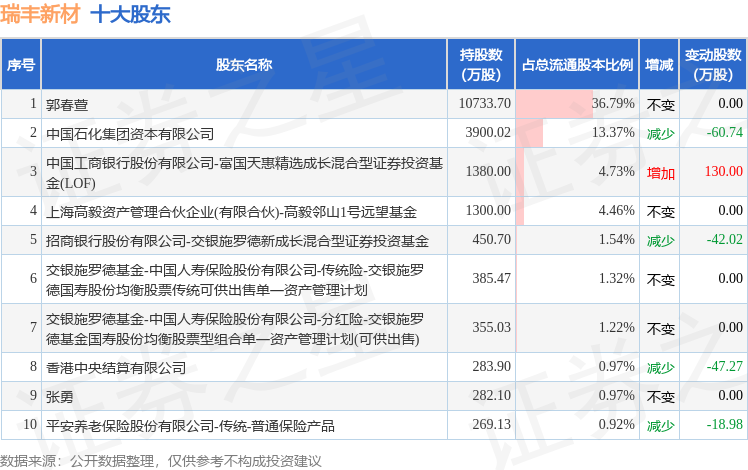This screenshot has height=470, width=748.
Task: Click row number 5
Action: click(33, 240)
